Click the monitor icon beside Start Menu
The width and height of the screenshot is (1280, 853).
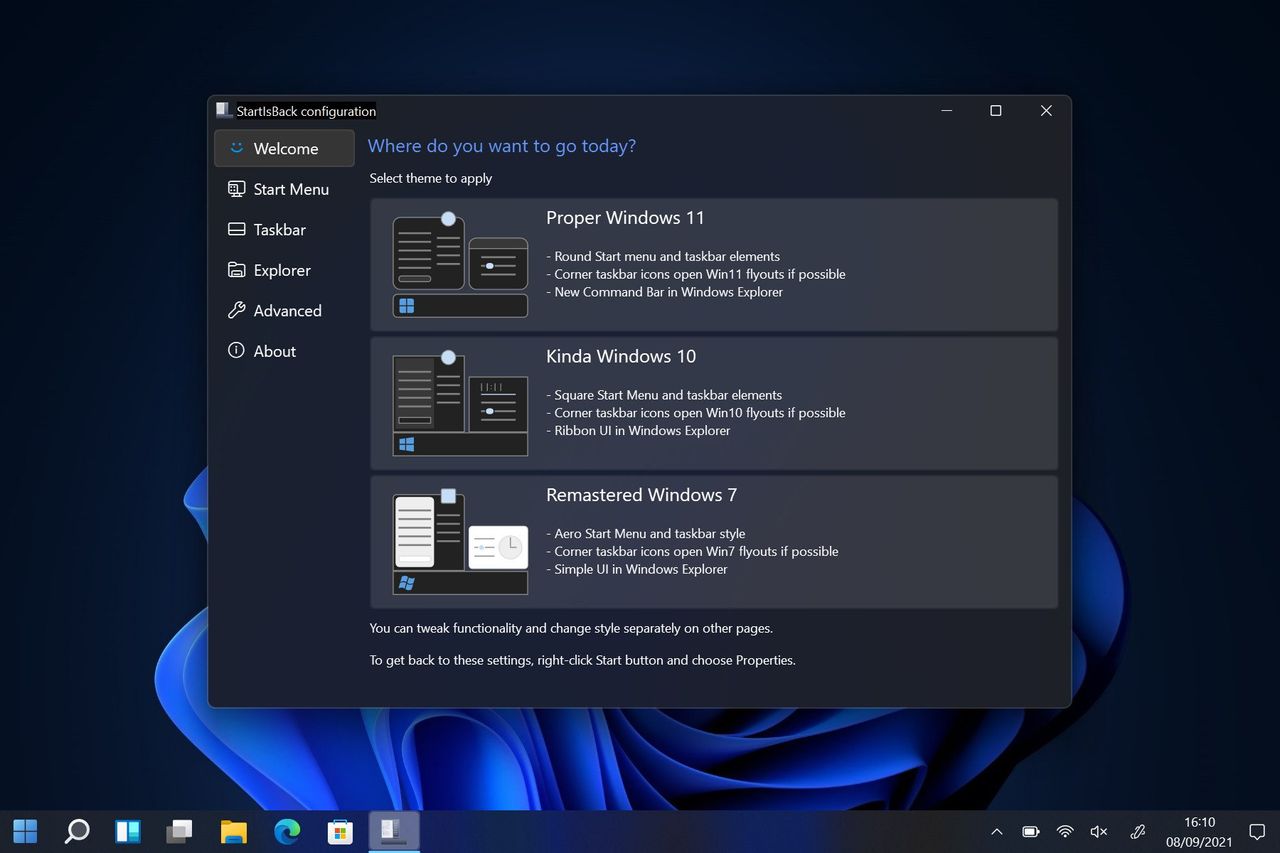[x=237, y=189]
